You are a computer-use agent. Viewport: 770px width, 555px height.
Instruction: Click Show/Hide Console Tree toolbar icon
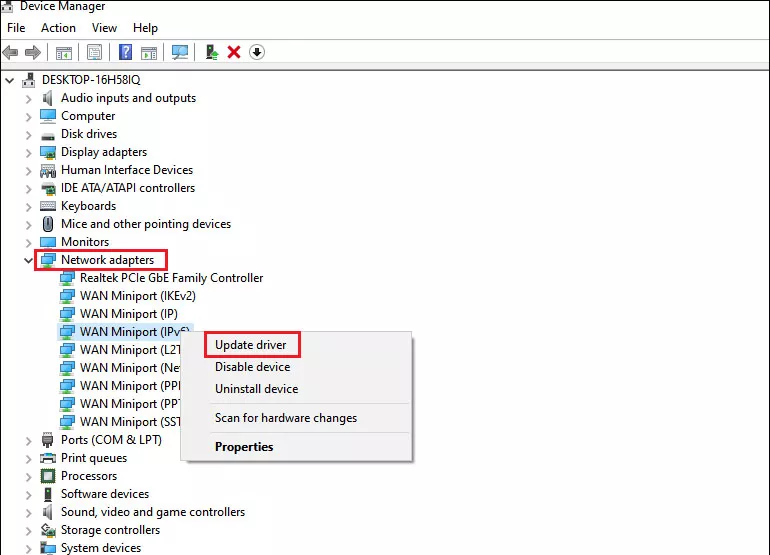[x=64, y=53]
